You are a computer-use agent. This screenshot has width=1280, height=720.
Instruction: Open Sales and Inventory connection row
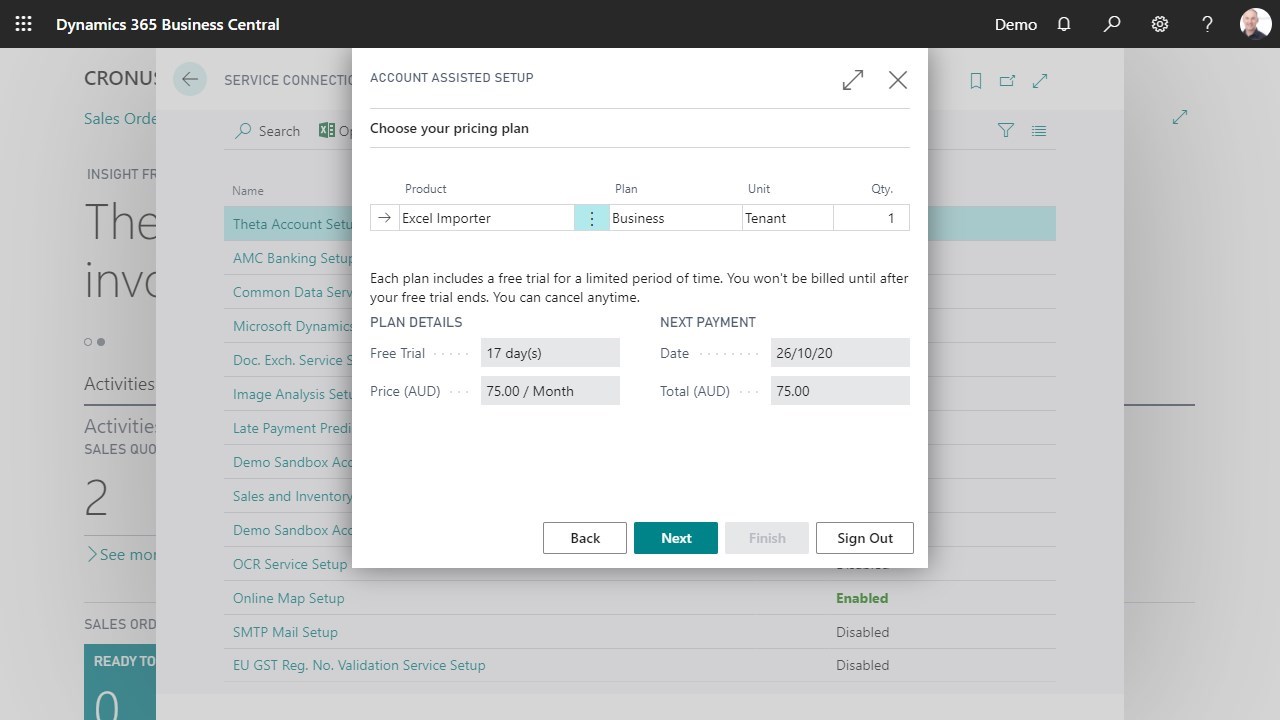(292, 496)
